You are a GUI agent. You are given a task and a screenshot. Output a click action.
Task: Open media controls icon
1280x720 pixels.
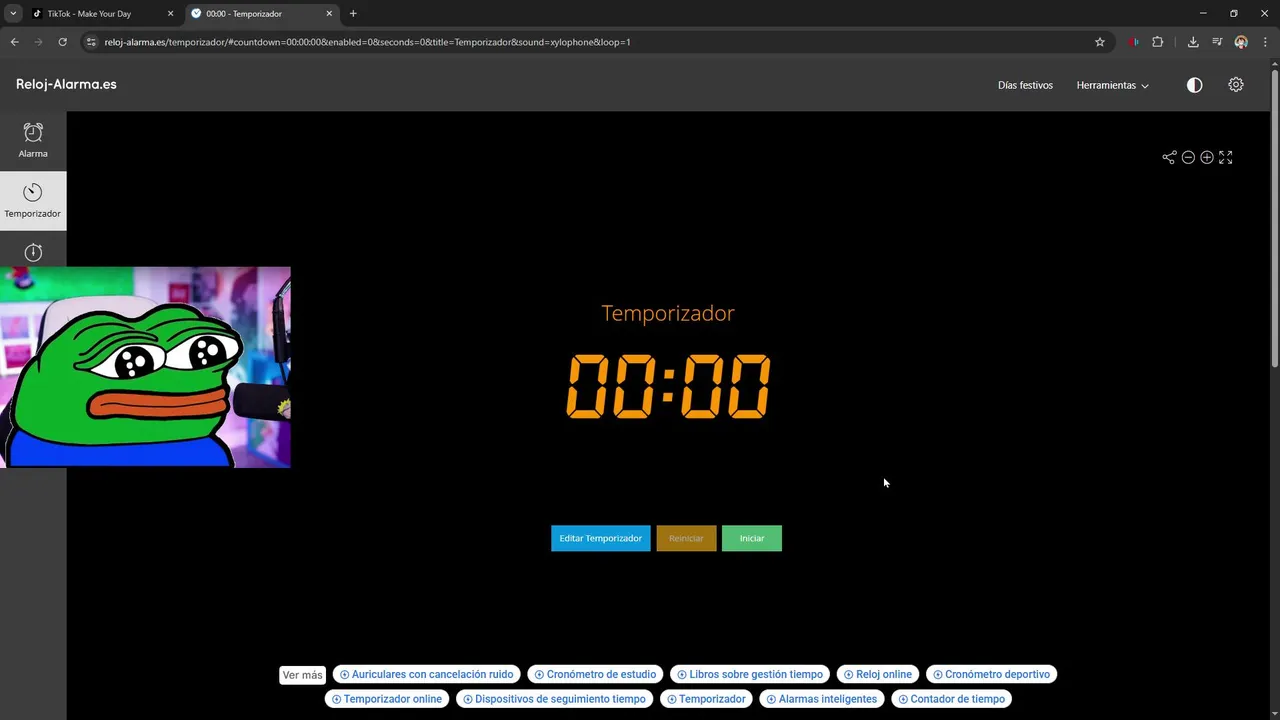[x=1217, y=42]
